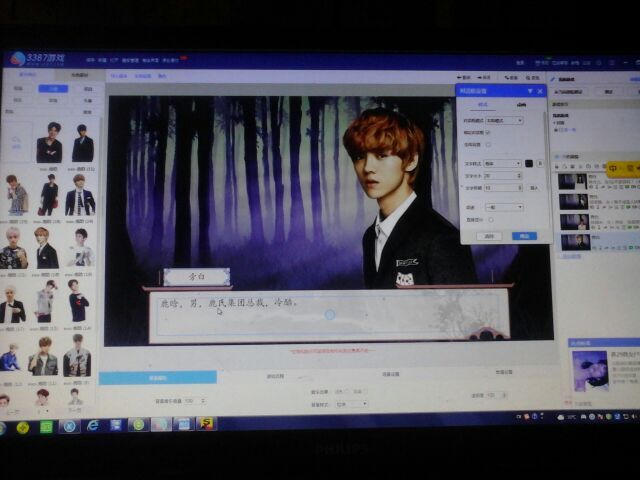The height and width of the screenshot is (480, 640).
Task: Click the Windows Start button
Action: click(x=18, y=426)
